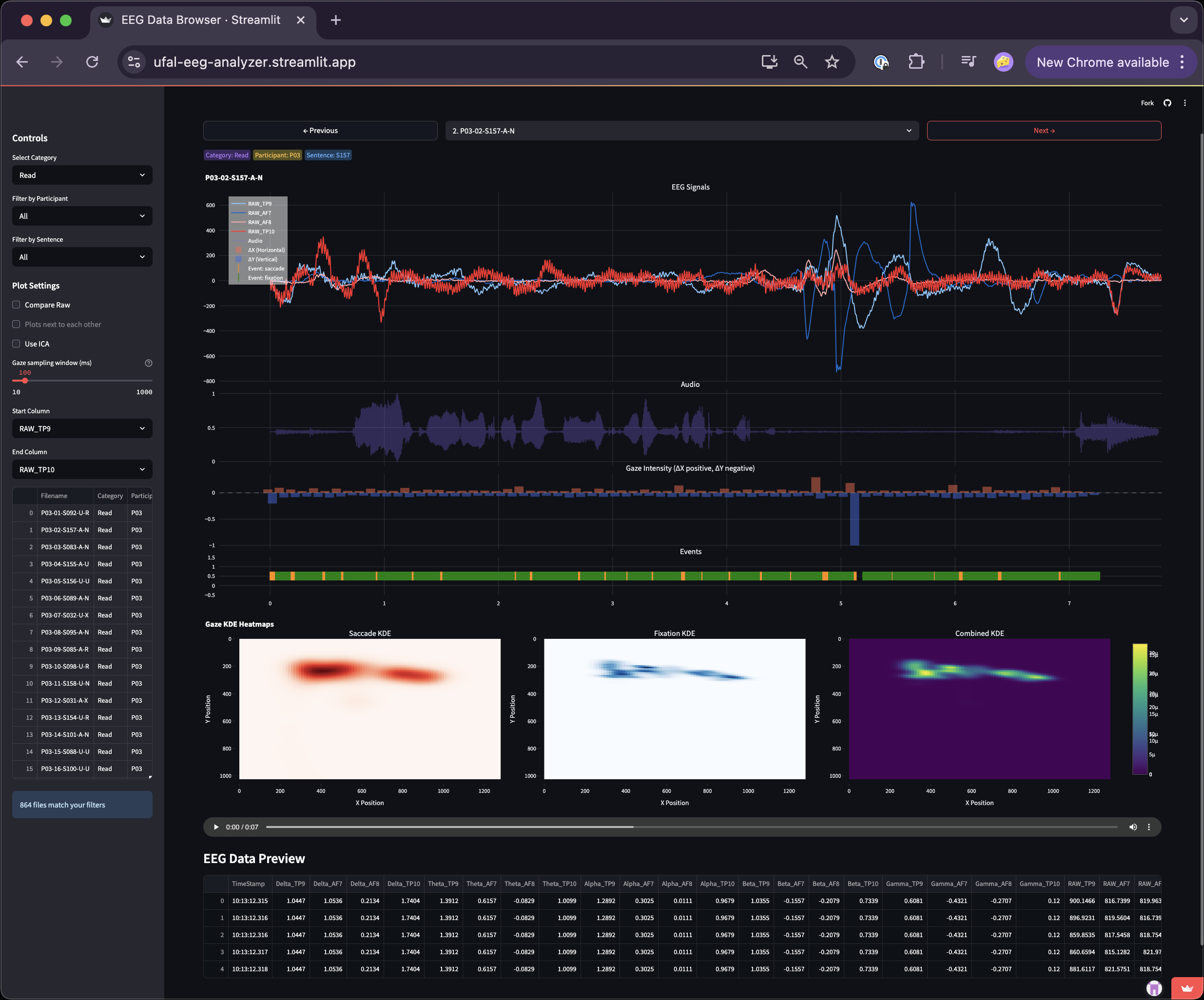
Task: Open Chrome's three-dot menu
Action: [1182, 62]
